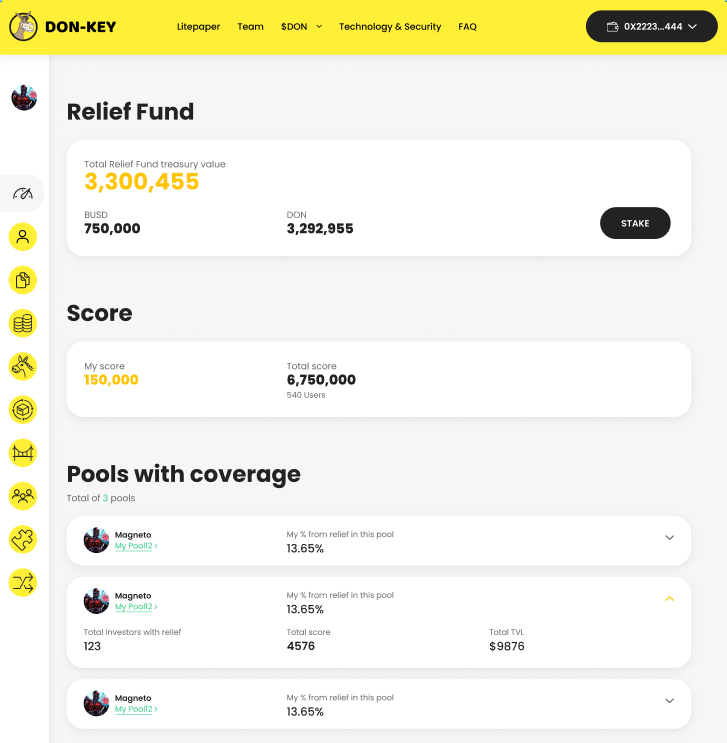Viewport: 727px width, 743px height.
Task: Expand the third Magneto pool row
Action: point(669,701)
